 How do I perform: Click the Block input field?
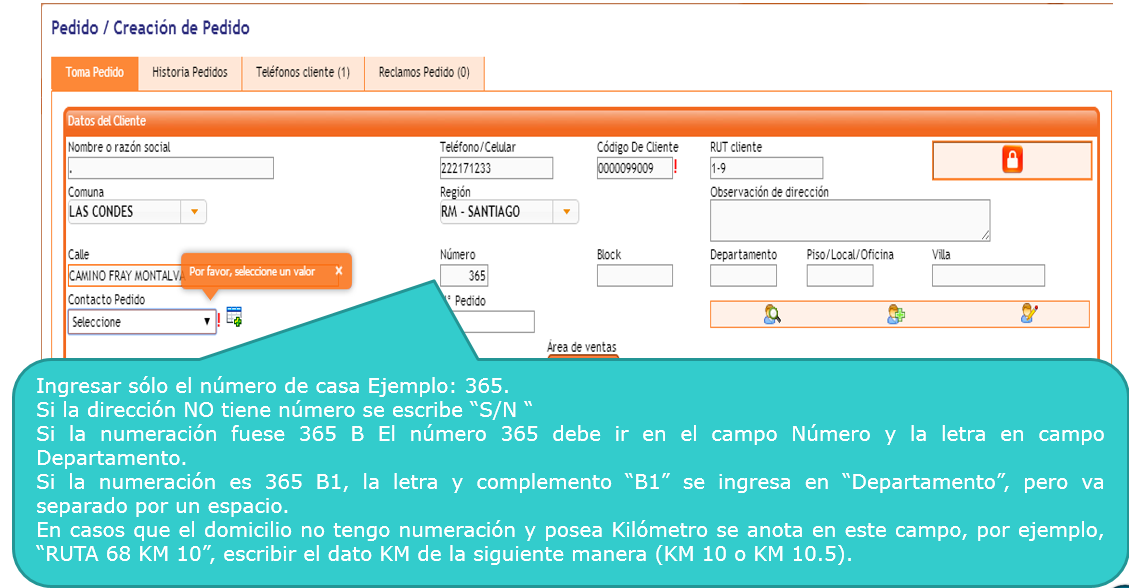click(634, 276)
